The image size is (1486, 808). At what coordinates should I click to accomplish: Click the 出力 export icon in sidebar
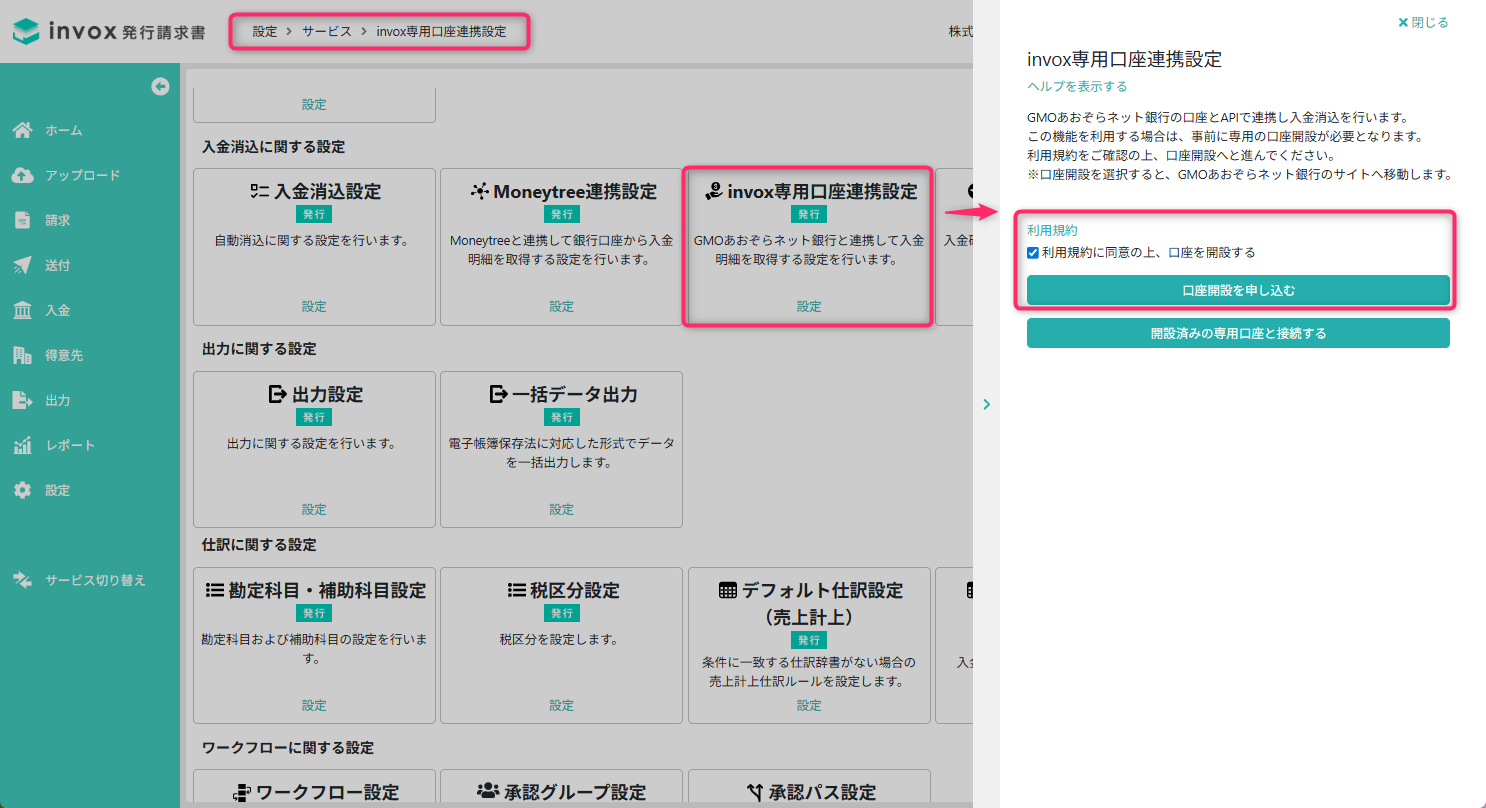pos(22,400)
